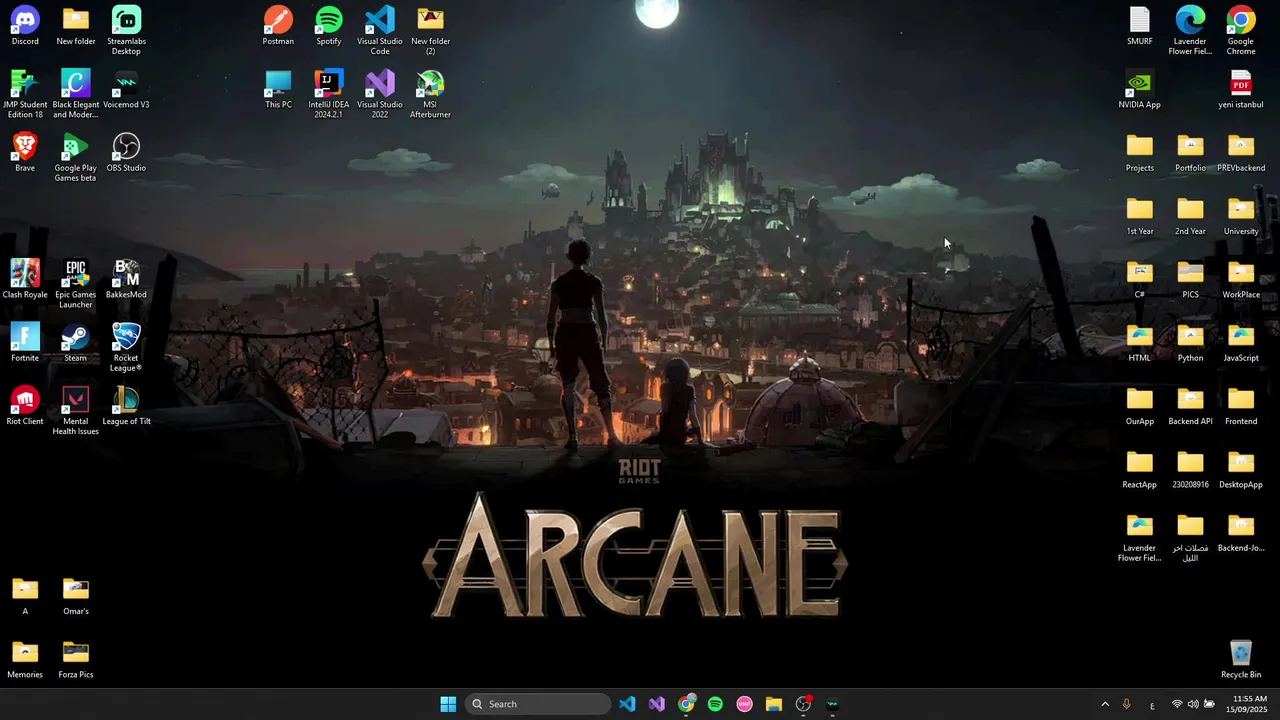1280x720 pixels.
Task: Select the NVIDIA App desktop icon
Action: (x=1140, y=89)
